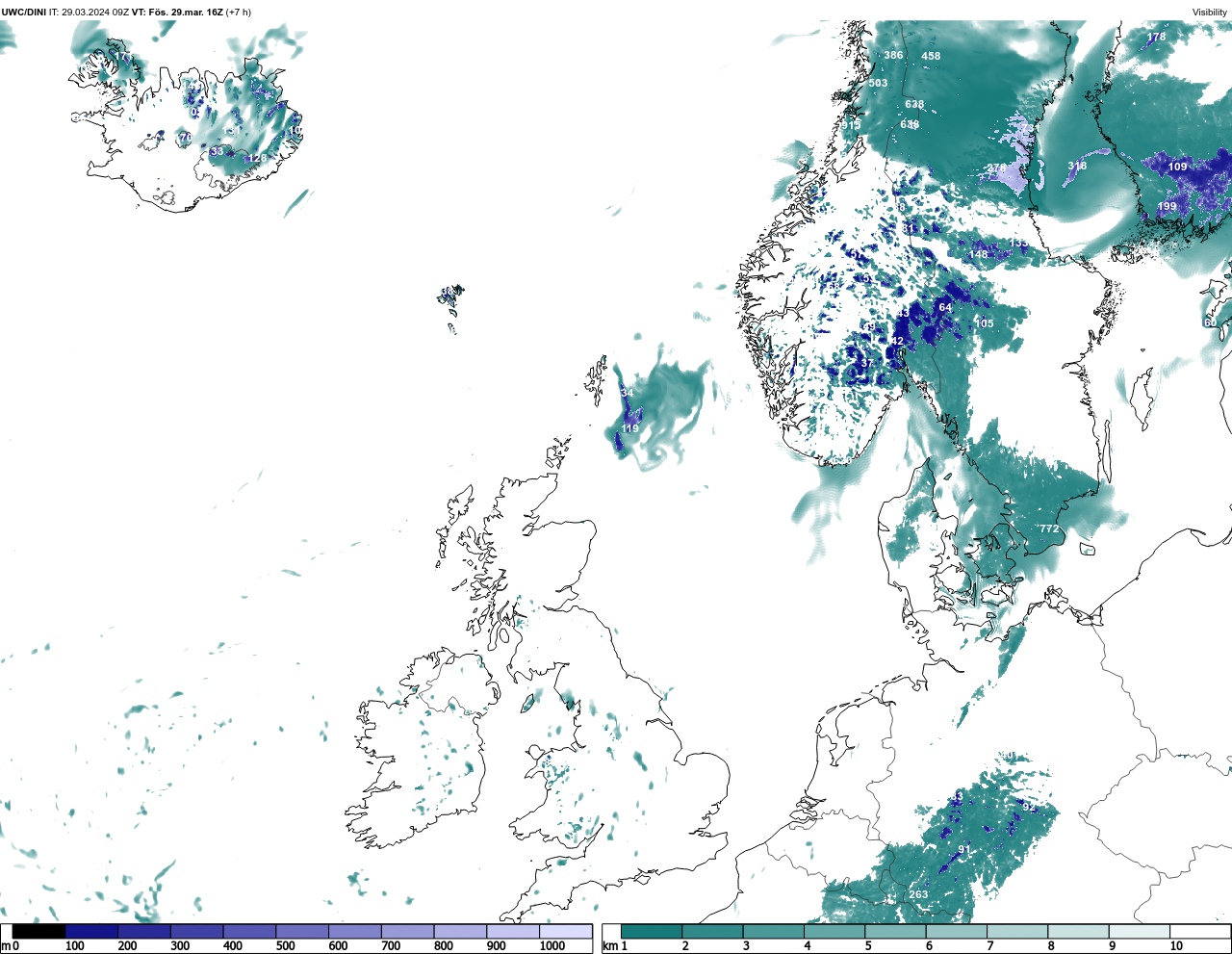Screen dimensions: 1232x954
Task: Click the 92 value over Germany
Action: [x=1029, y=807]
